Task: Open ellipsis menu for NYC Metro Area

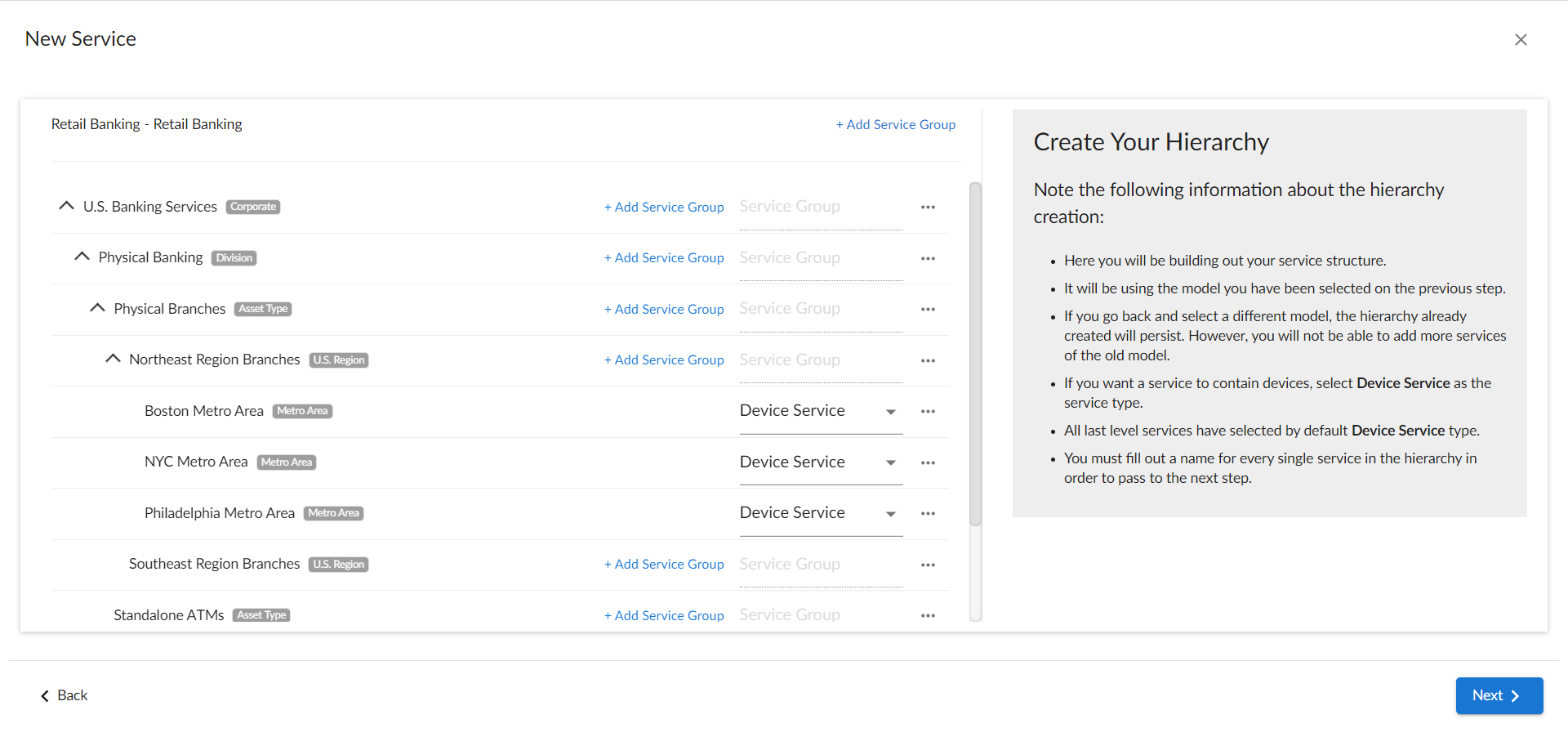Action: [x=928, y=462]
